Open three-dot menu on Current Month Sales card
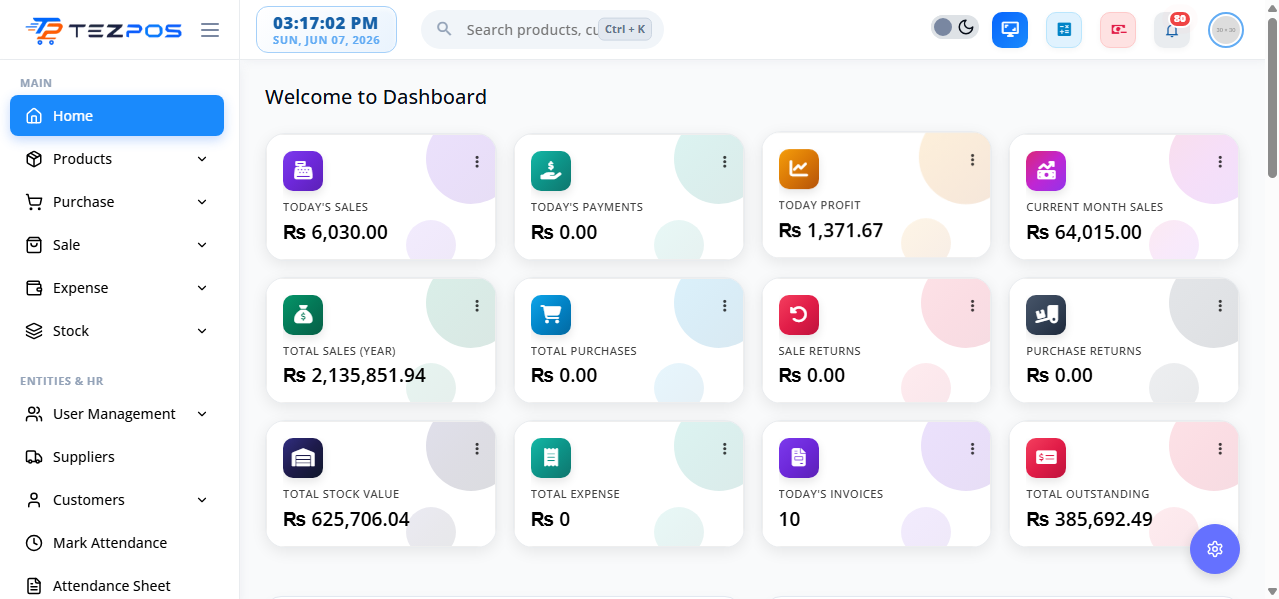 (x=1220, y=162)
